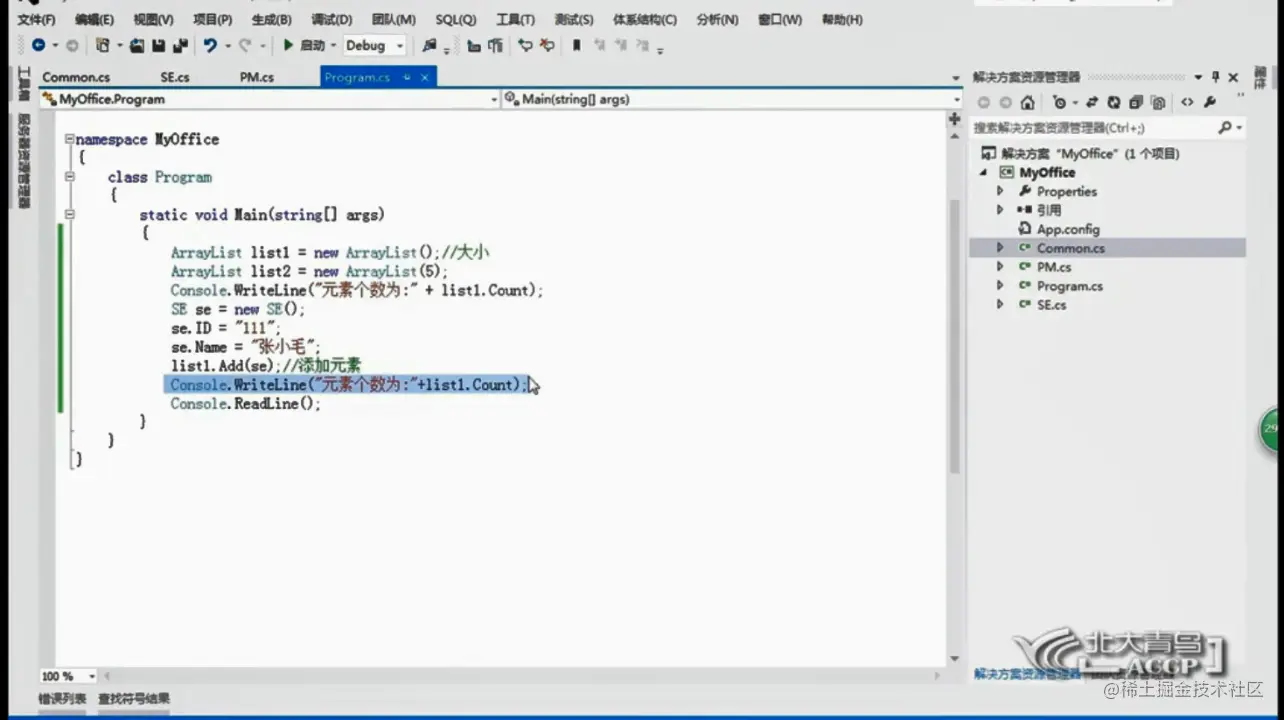Image resolution: width=1284 pixels, height=720 pixels.
Task: Collapse the class Program code block
Action: point(69,177)
